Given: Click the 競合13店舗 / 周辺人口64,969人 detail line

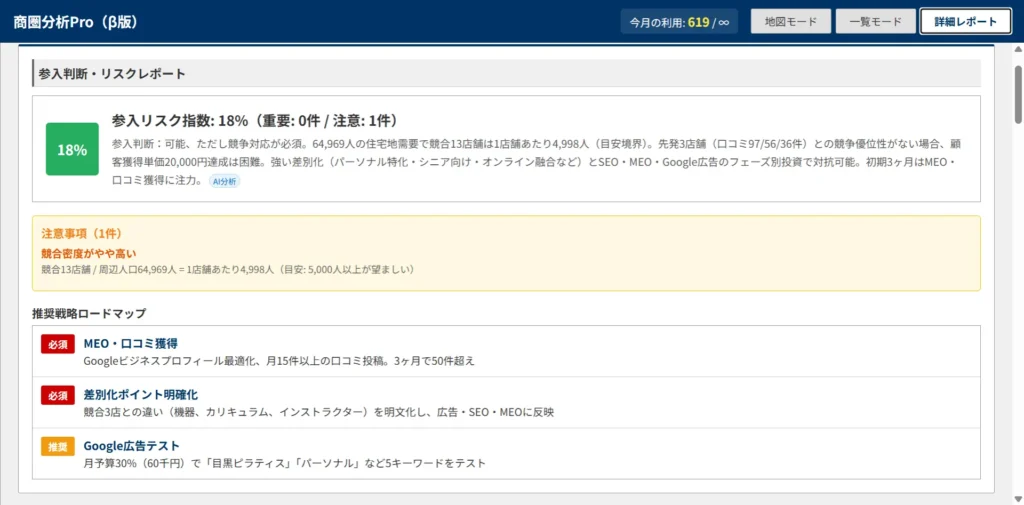Looking at the screenshot, I should point(229,269).
